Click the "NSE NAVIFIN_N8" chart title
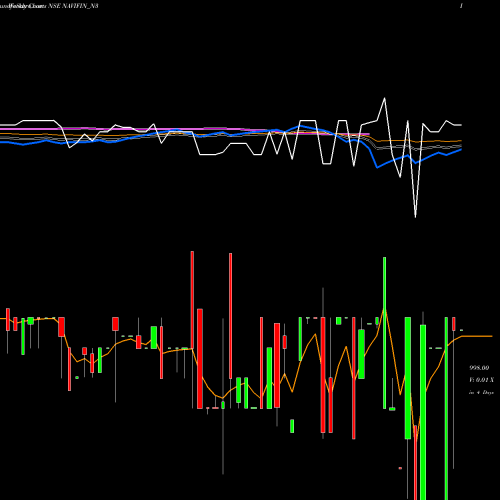 tap(73, 6)
